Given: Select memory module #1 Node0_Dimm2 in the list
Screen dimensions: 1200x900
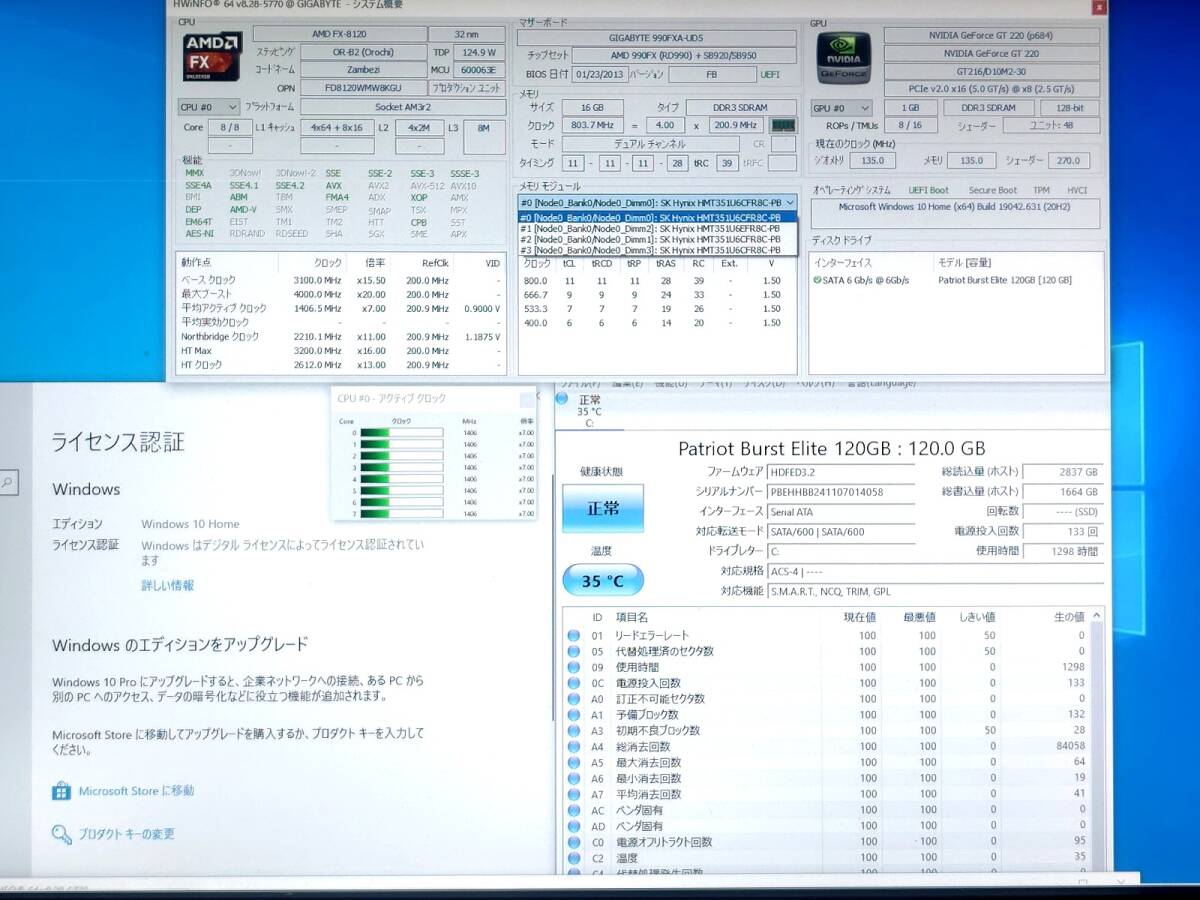Looking at the screenshot, I should tap(658, 228).
